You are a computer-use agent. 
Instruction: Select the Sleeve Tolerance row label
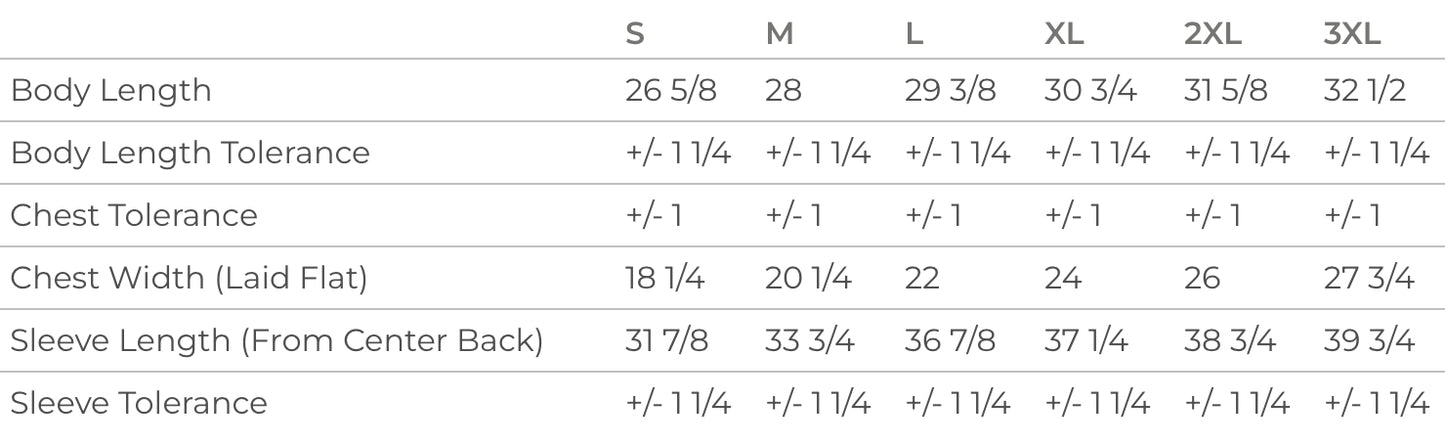click(x=139, y=403)
